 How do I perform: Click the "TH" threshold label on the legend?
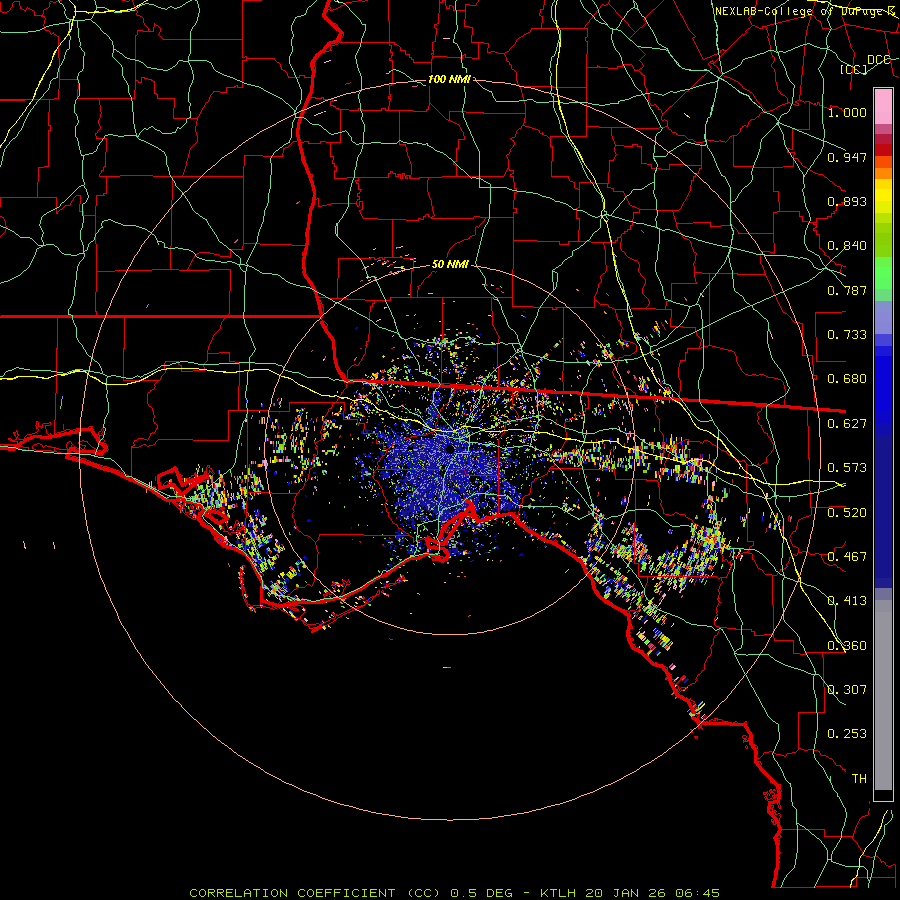[859, 779]
